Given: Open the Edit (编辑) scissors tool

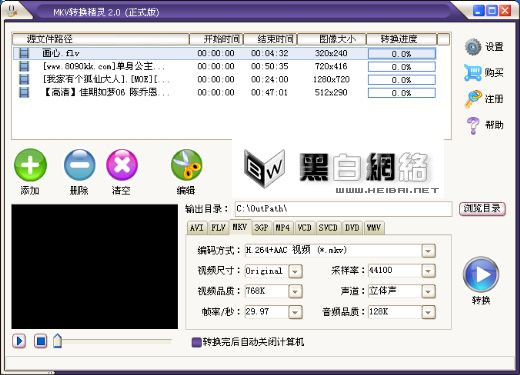Looking at the screenshot, I should coord(186,165).
